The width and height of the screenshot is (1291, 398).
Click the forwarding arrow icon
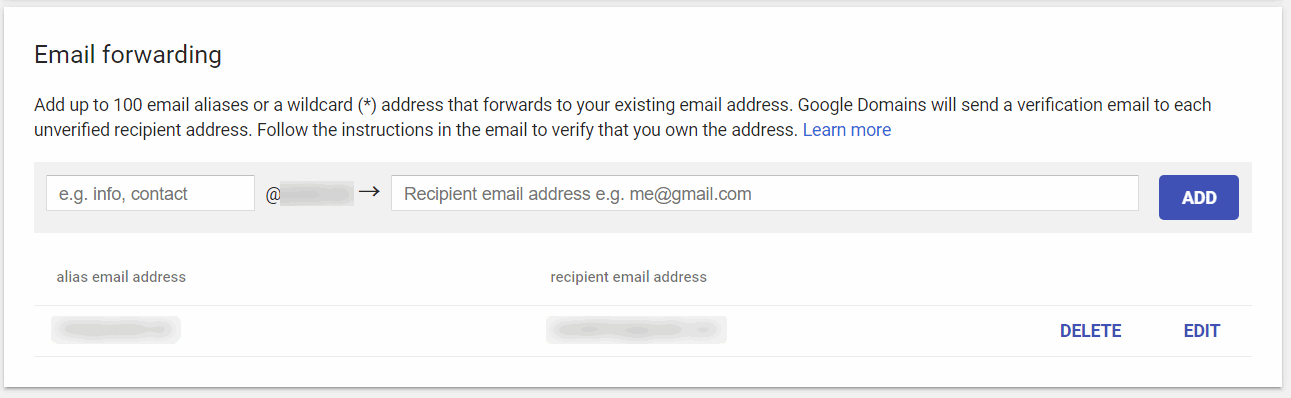coord(369,192)
